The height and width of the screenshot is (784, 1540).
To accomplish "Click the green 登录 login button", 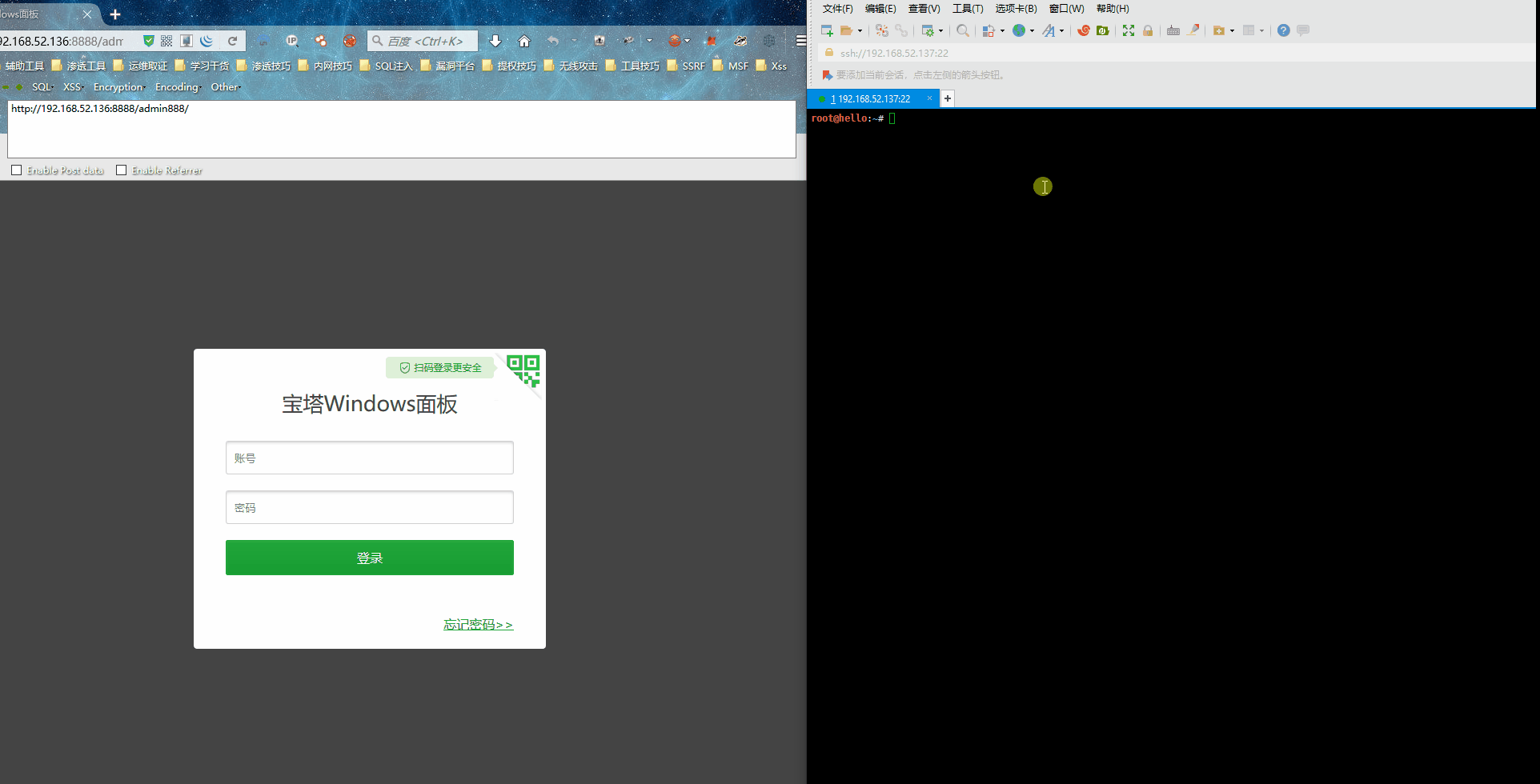I will pyautogui.click(x=370, y=558).
